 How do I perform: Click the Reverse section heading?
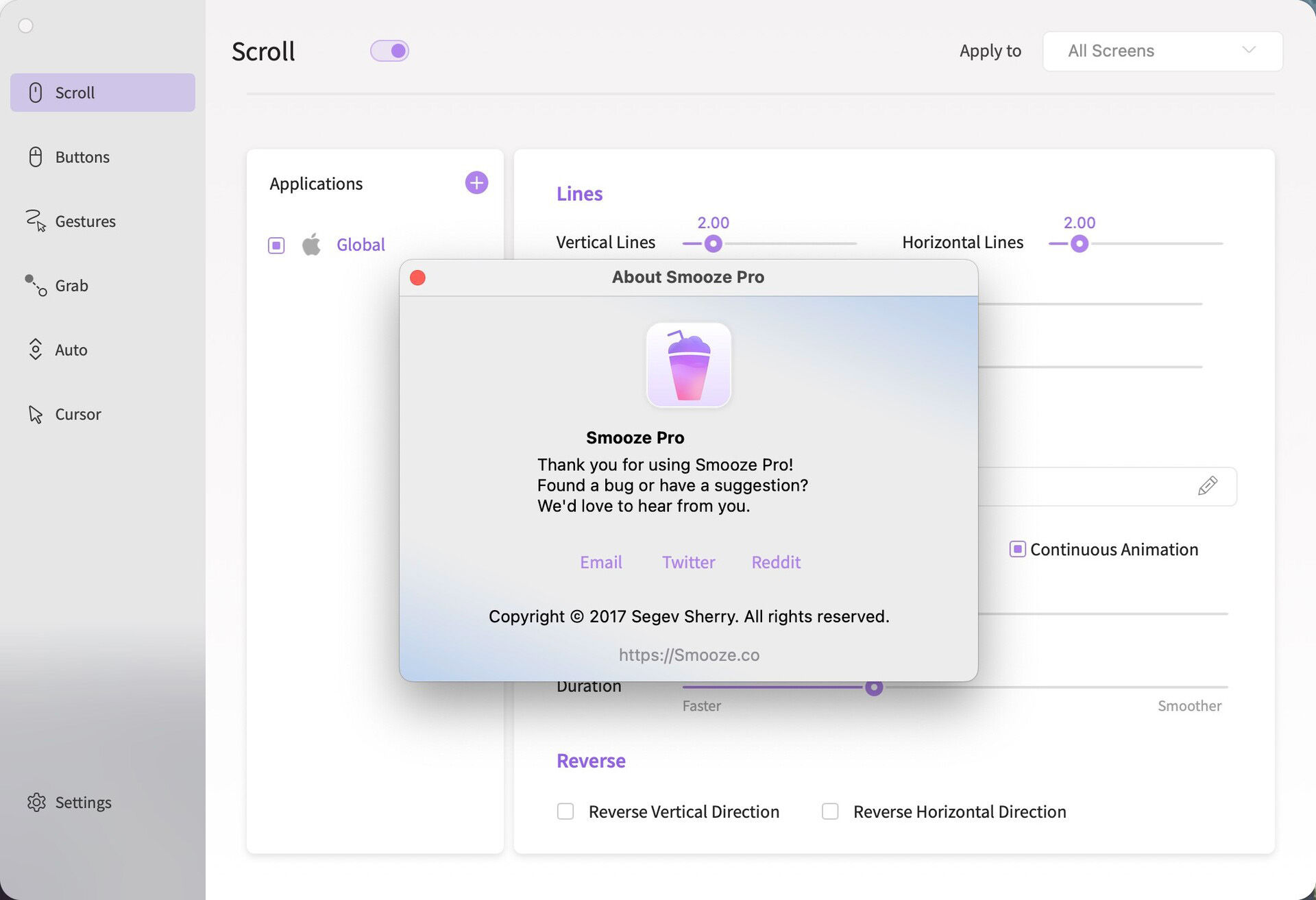(591, 761)
